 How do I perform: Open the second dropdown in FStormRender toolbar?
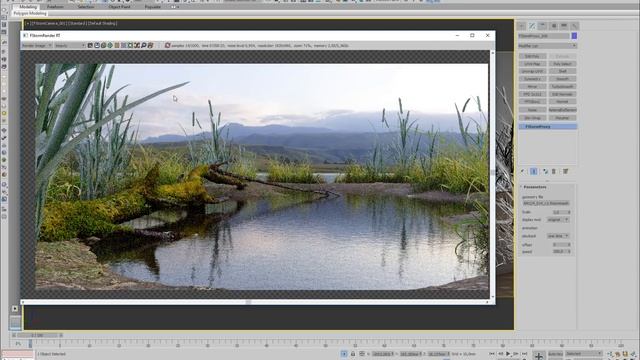tap(69, 45)
